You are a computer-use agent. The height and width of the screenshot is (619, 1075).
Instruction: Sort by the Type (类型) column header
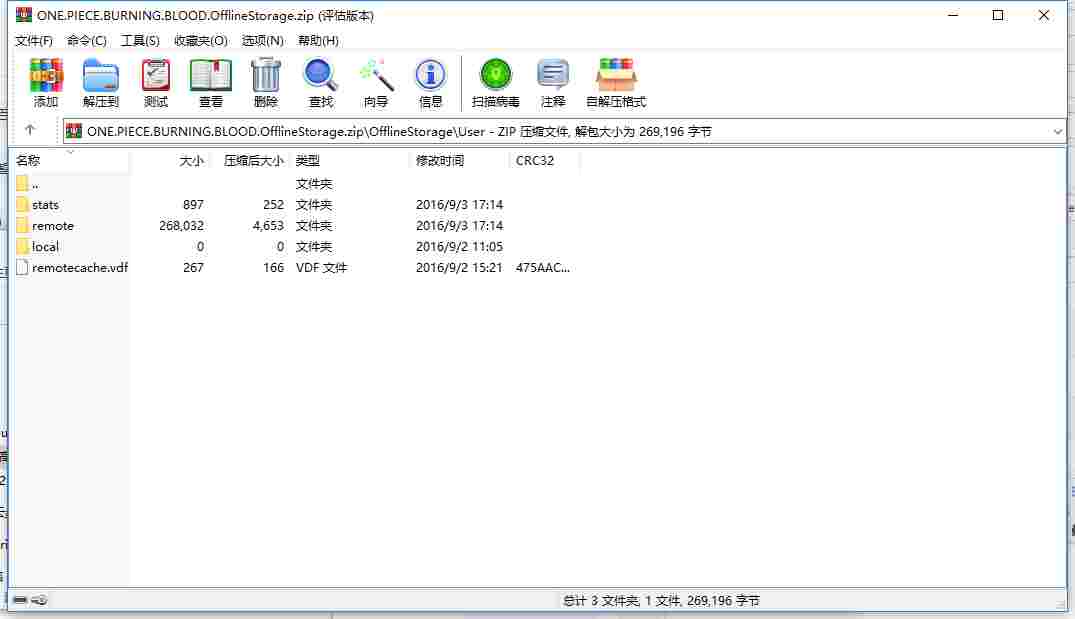coord(349,160)
